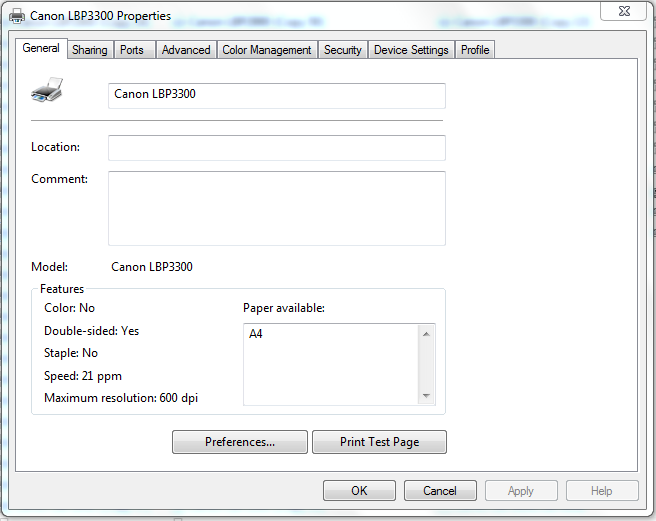Switch to the Sharing tab
Image resolution: width=656 pixels, height=521 pixels.
[x=90, y=50]
